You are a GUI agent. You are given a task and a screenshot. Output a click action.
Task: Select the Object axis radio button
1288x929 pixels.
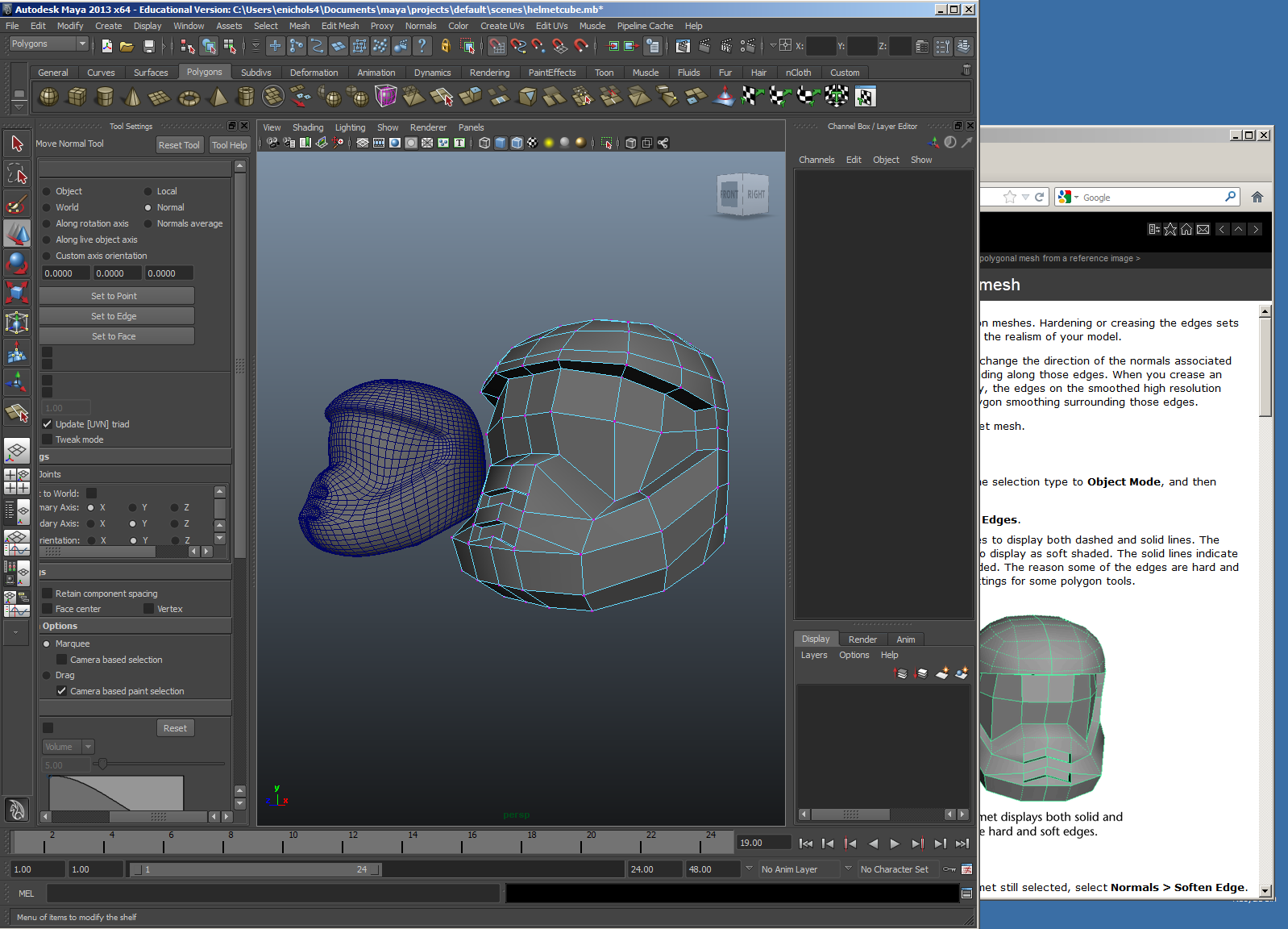coord(47,191)
